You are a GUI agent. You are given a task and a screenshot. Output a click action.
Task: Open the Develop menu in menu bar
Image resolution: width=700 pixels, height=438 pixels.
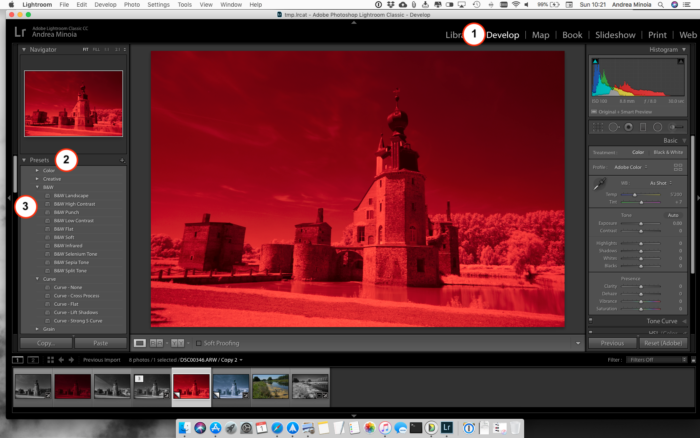[x=105, y=4]
